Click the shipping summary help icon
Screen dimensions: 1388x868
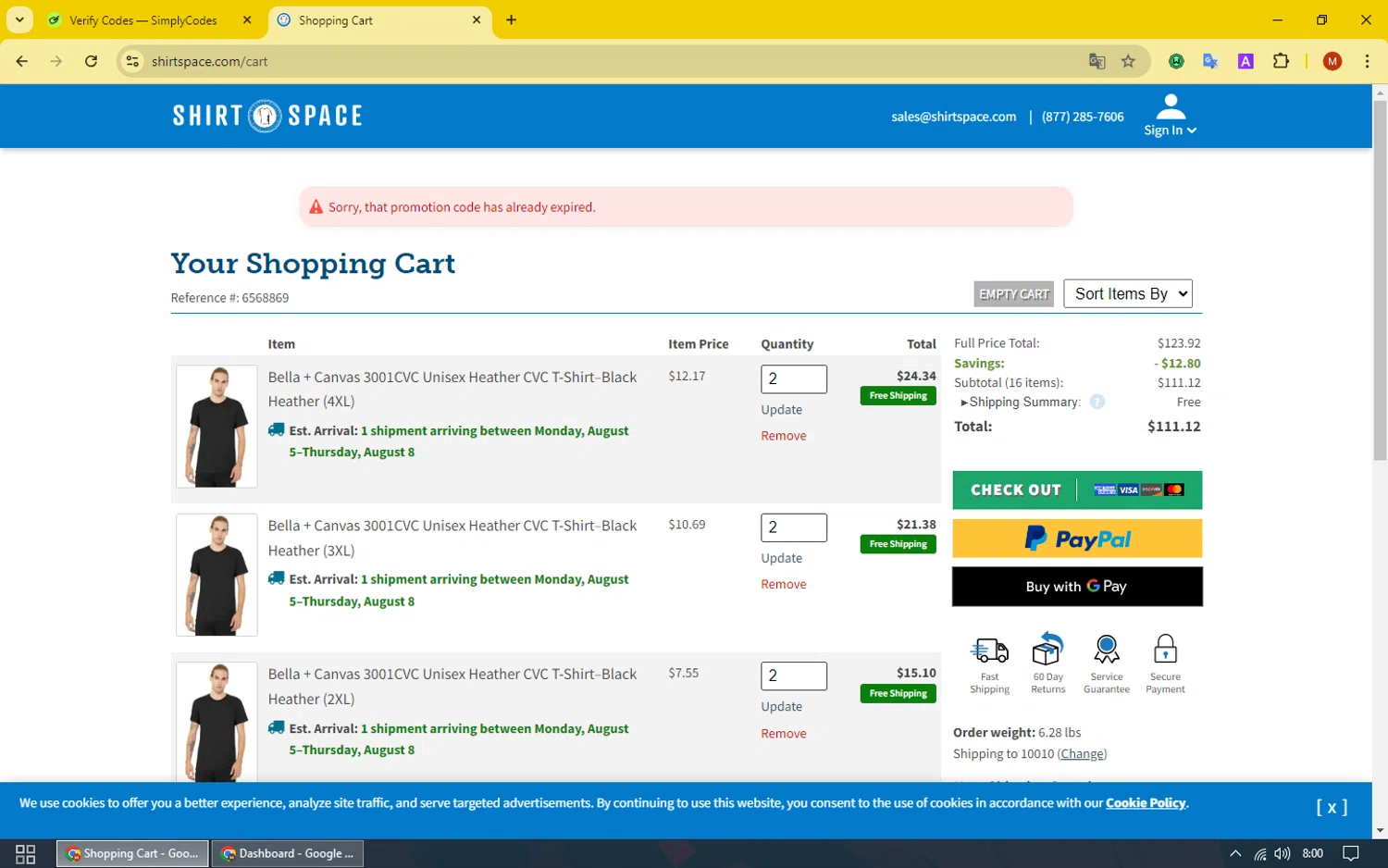[1097, 402]
